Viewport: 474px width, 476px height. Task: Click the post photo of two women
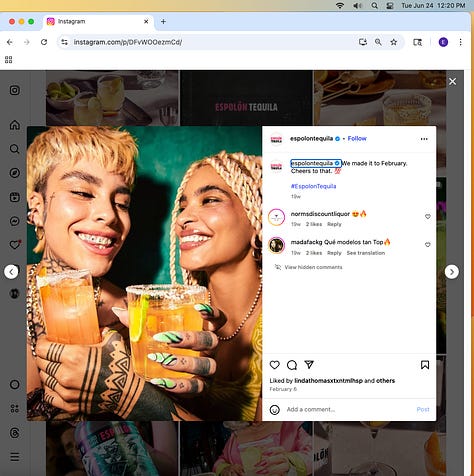point(144,273)
